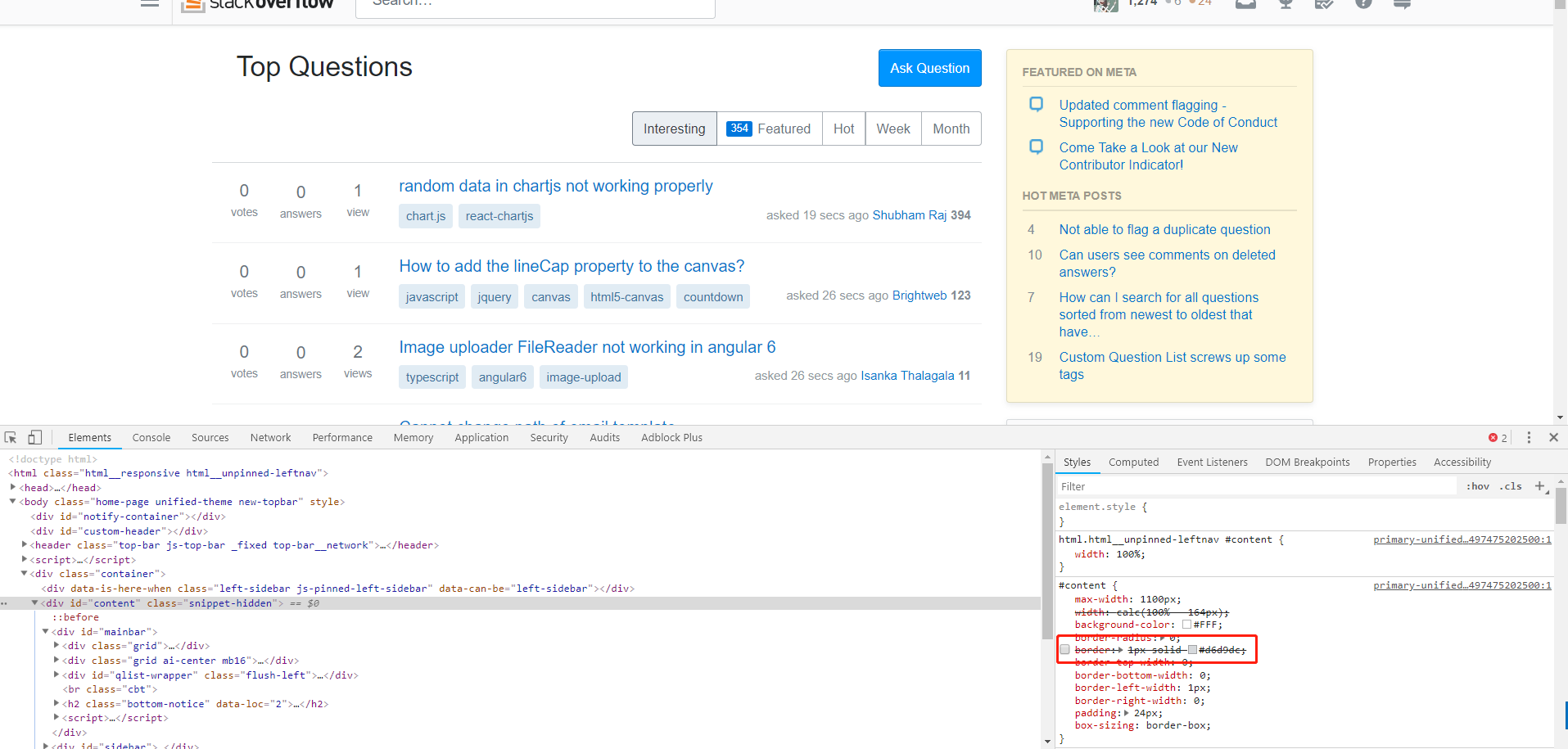
Task: Switch to the Console tab
Action: [151, 438]
